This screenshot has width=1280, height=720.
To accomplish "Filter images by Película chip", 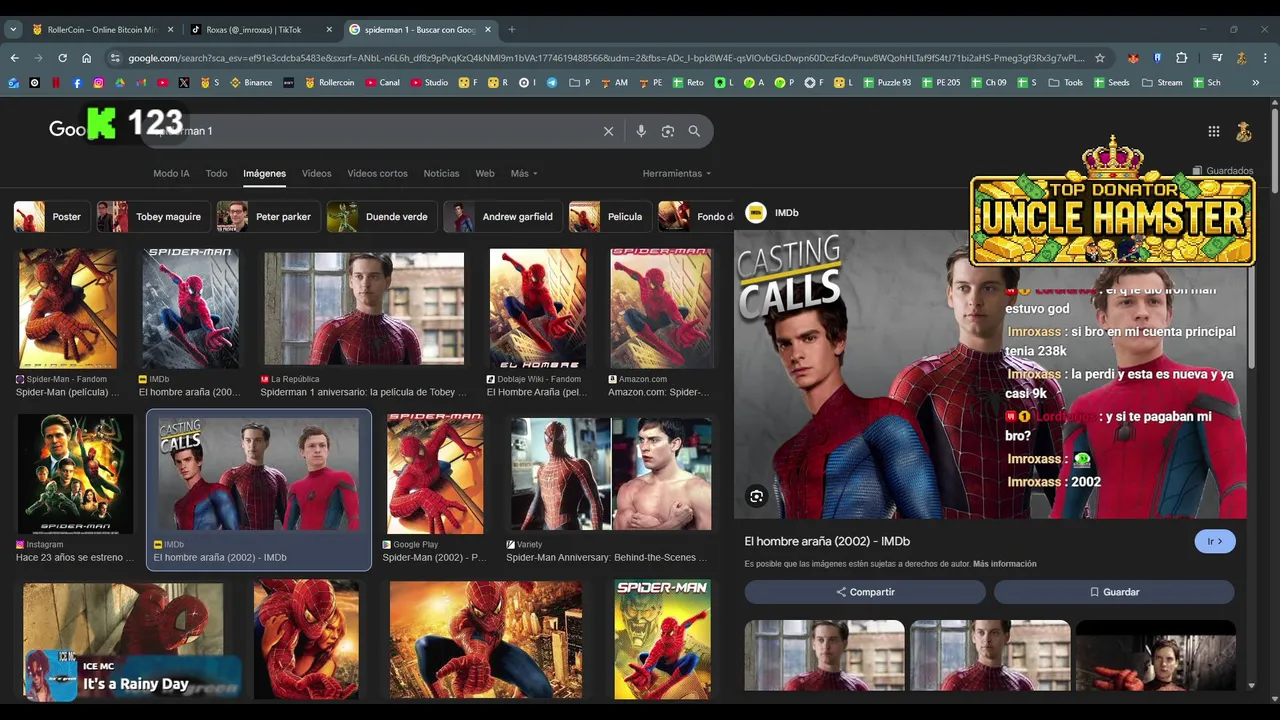I will point(610,216).
